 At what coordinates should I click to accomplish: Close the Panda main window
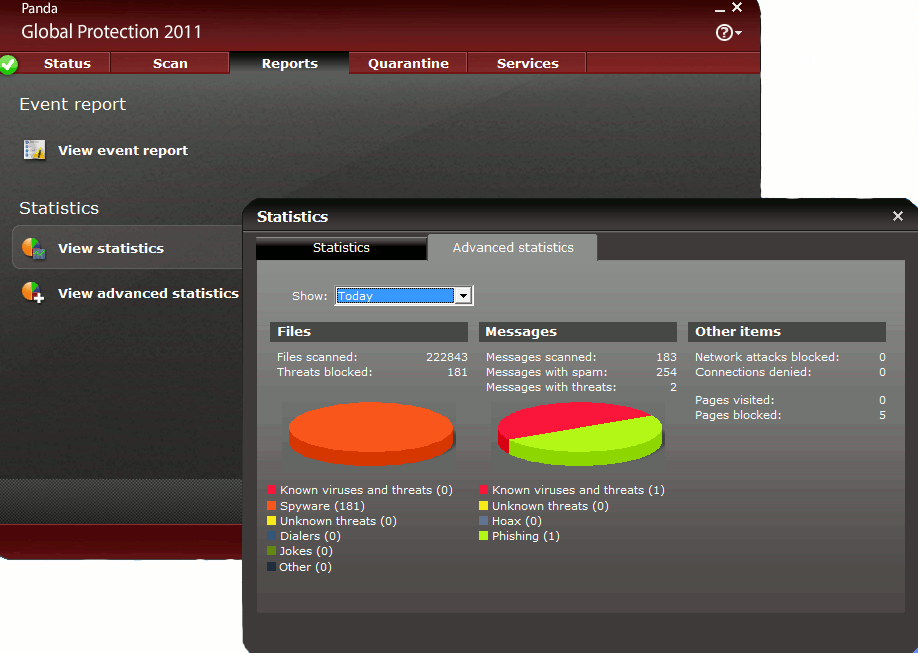(737, 8)
